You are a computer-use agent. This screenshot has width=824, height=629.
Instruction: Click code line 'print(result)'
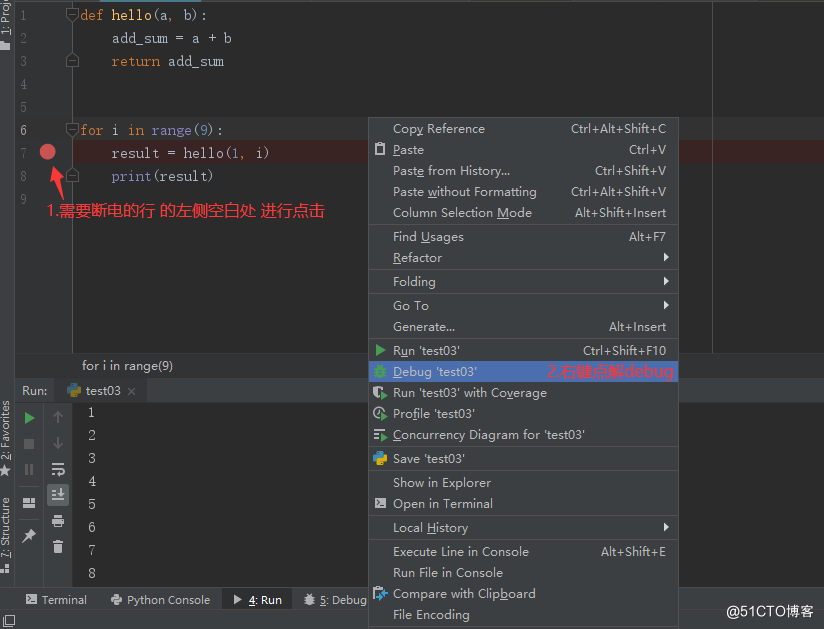(x=162, y=176)
